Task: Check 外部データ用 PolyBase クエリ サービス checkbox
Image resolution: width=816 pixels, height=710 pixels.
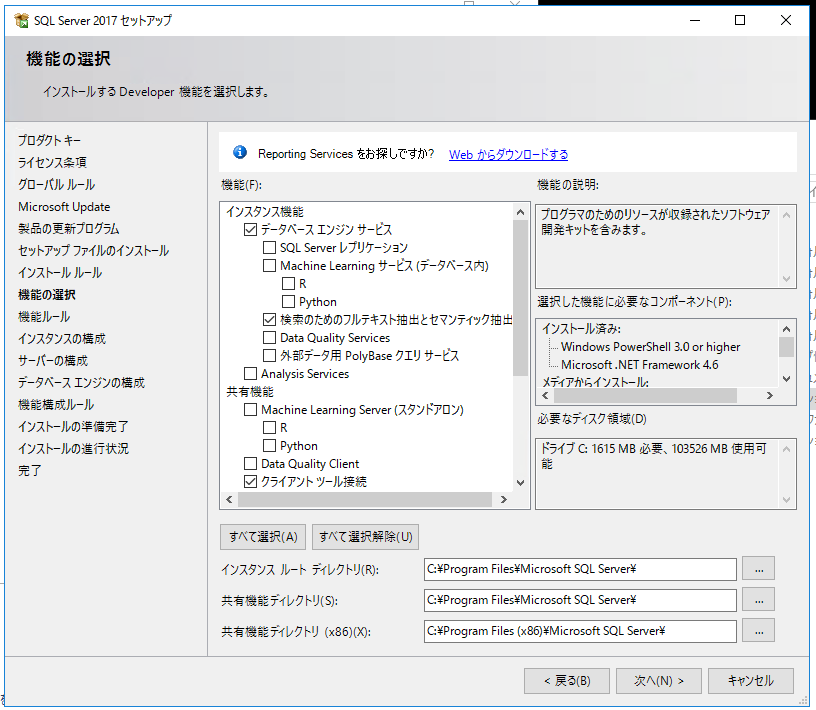Action: tap(269, 356)
